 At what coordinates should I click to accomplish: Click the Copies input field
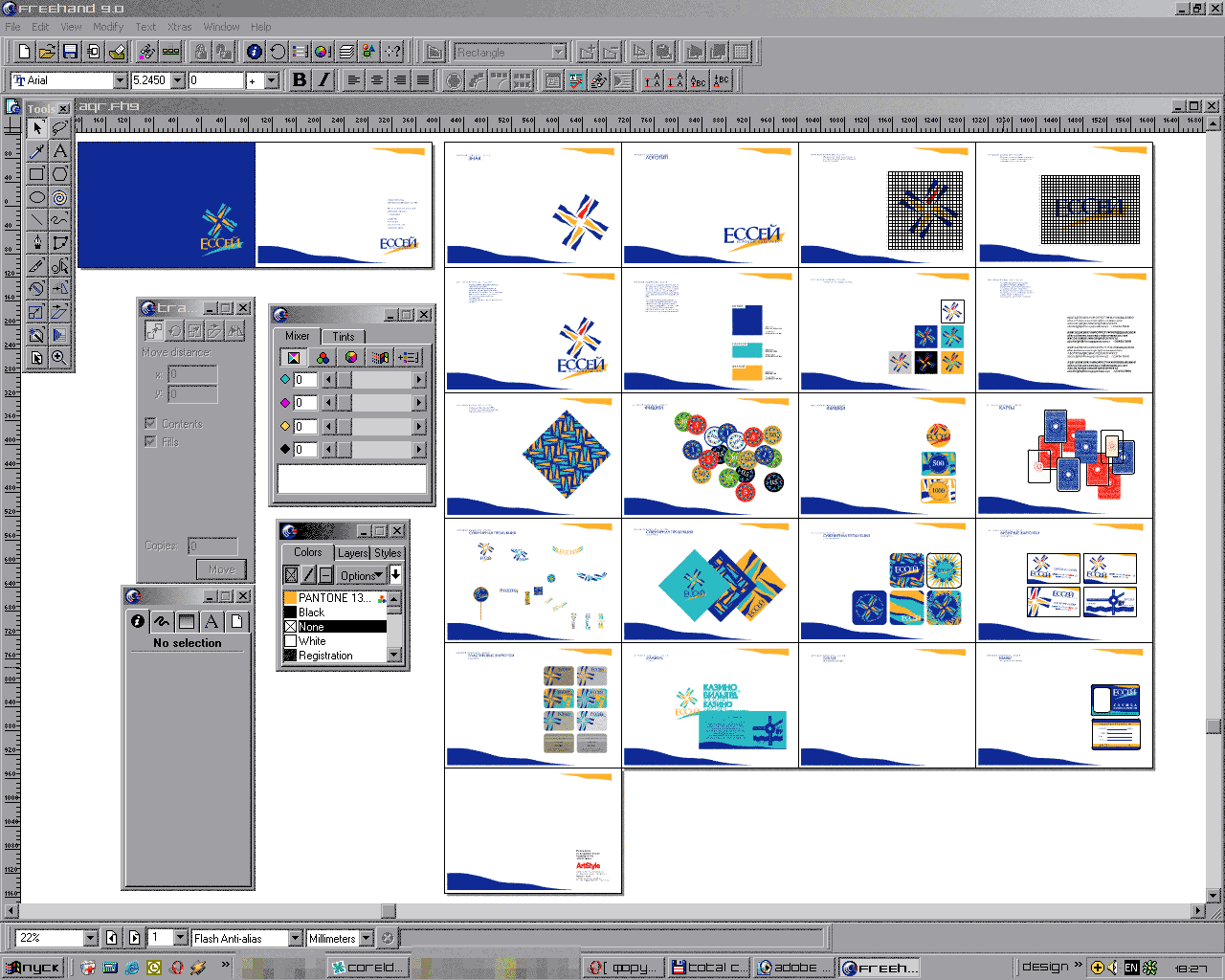point(212,546)
